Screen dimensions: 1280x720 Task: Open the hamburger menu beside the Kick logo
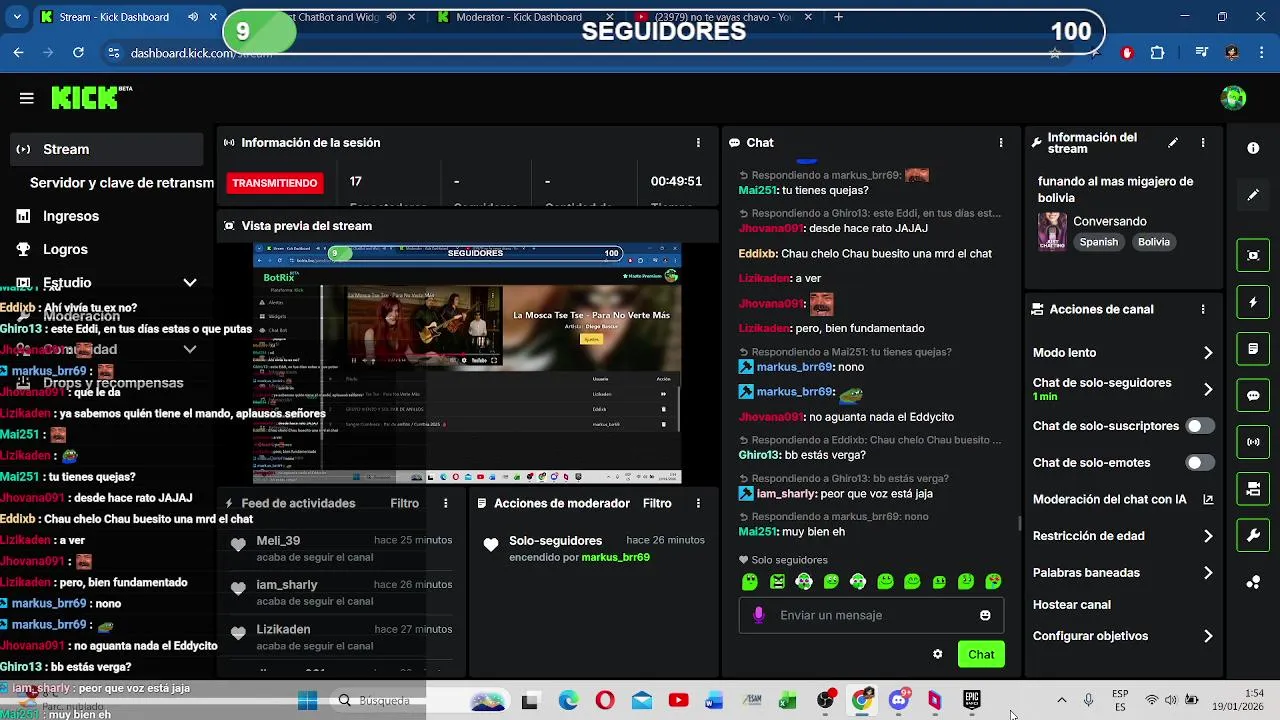pyautogui.click(x=27, y=98)
